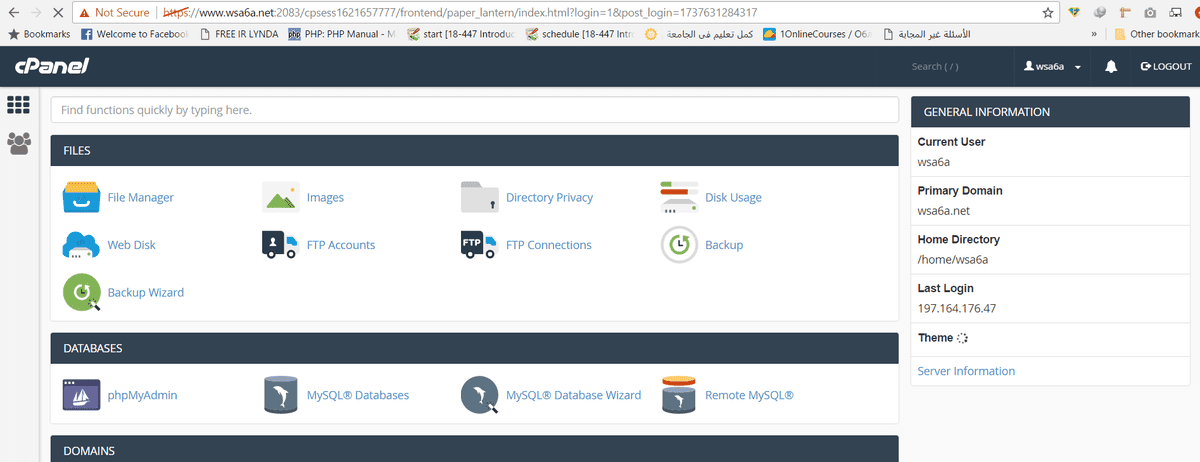Select the primary domain wsa6a.net text
The image size is (1200, 462).
click(x=944, y=211)
